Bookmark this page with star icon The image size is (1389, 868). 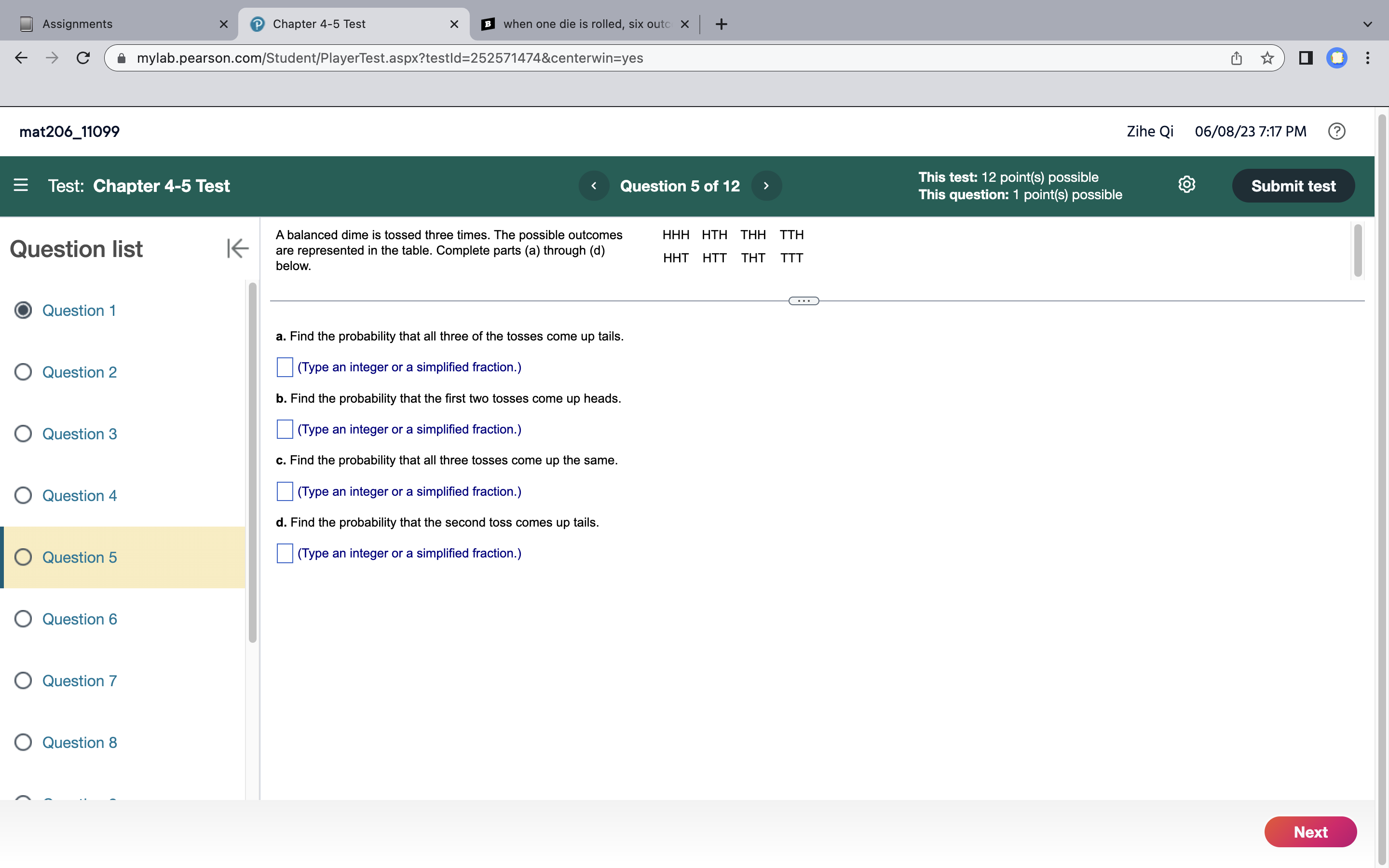1267,58
